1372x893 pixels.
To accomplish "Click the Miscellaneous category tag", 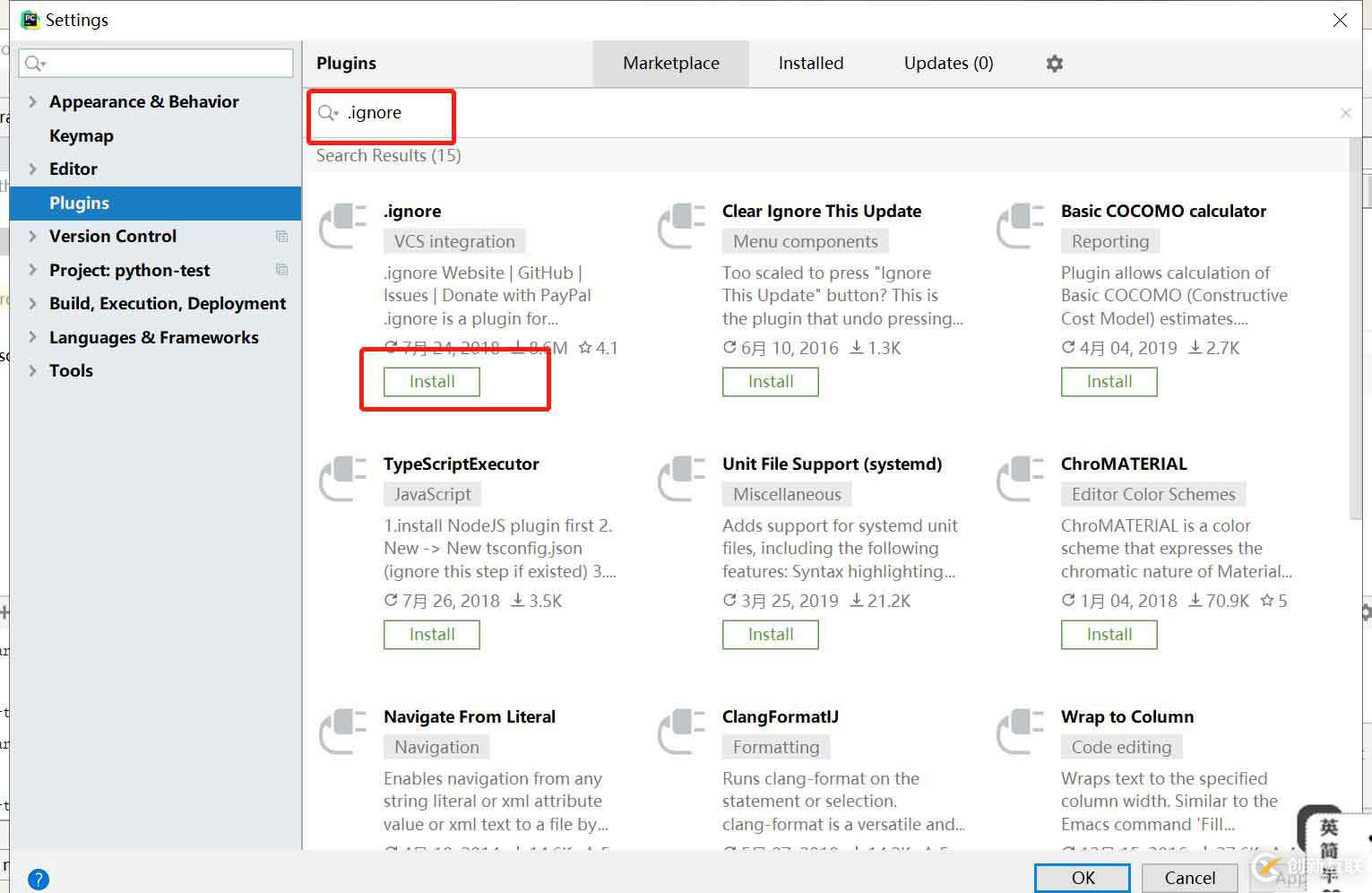I will coord(787,494).
